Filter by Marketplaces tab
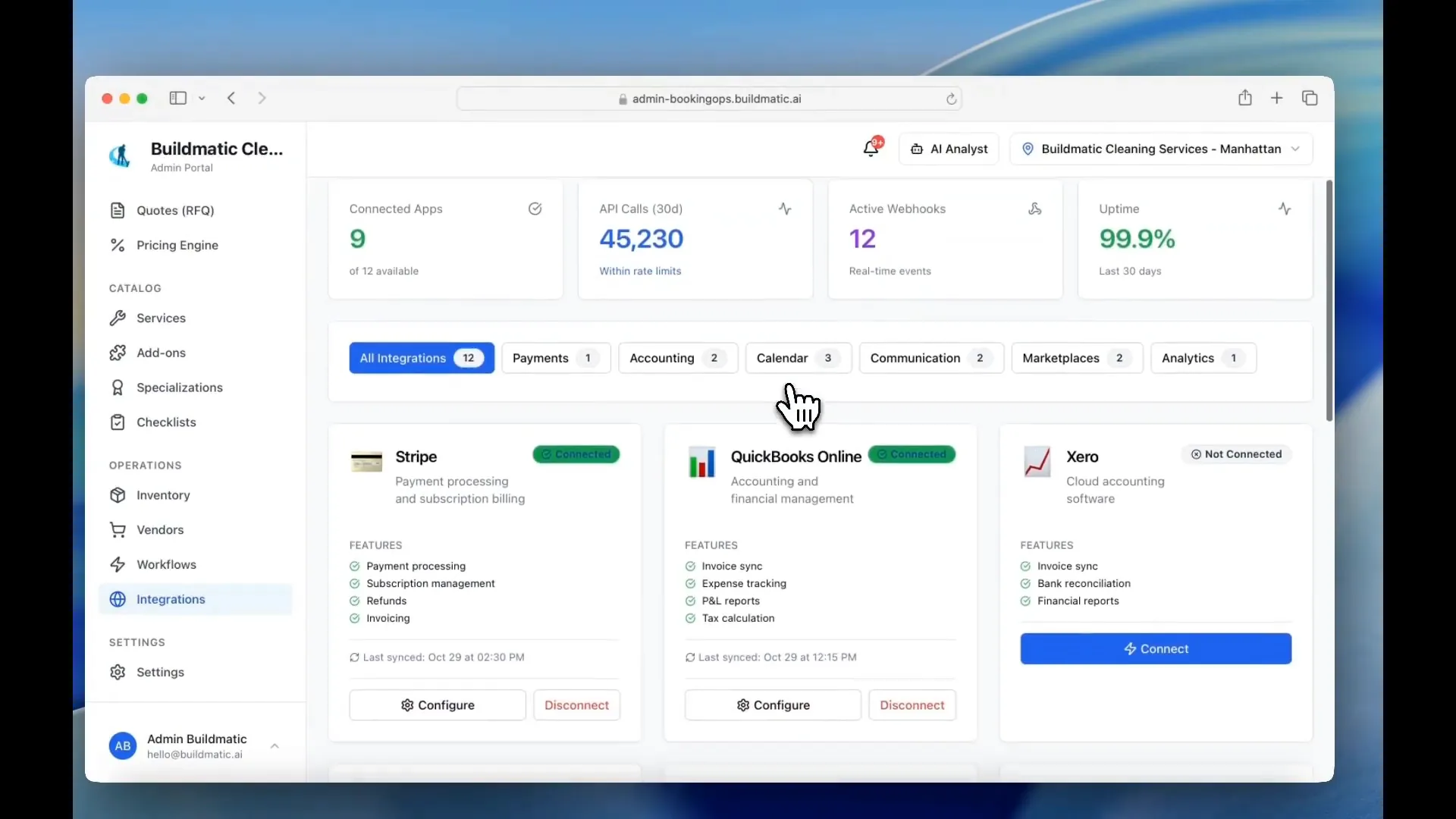The width and height of the screenshot is (1456, 819). pos(1077,358)
